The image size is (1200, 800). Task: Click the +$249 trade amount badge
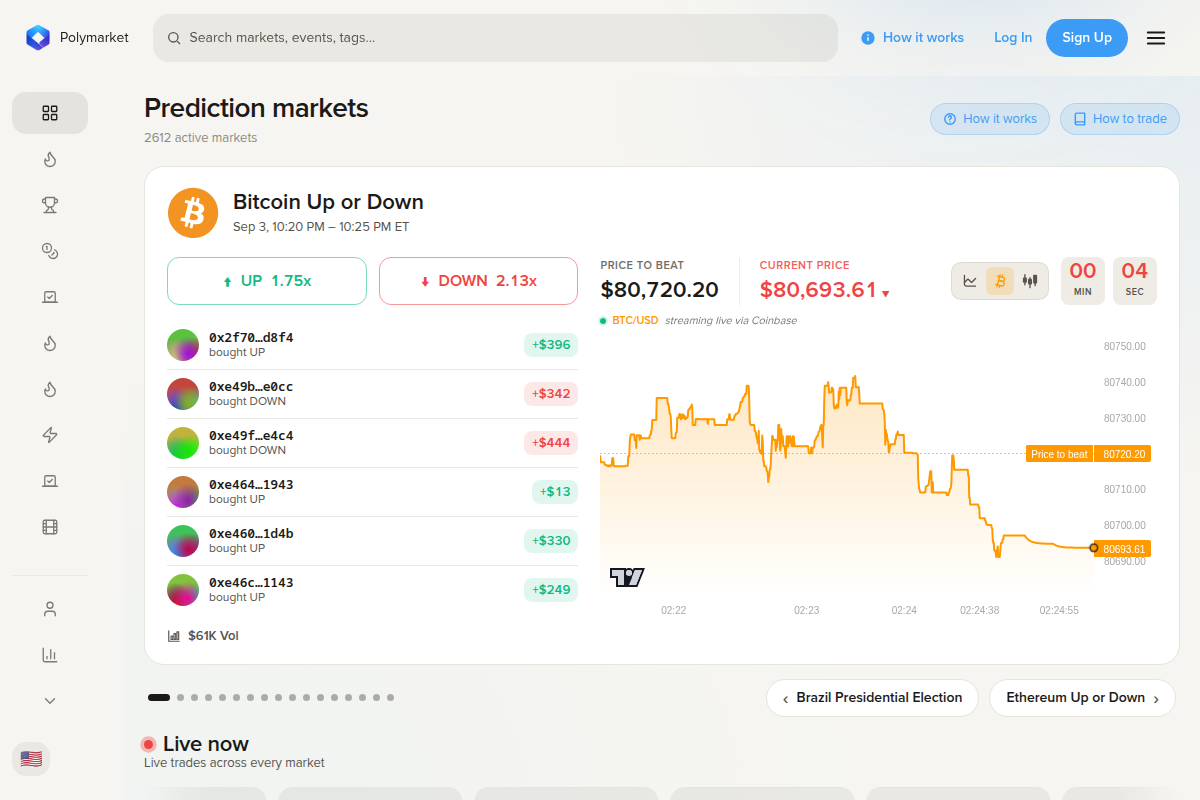(551, 590)
